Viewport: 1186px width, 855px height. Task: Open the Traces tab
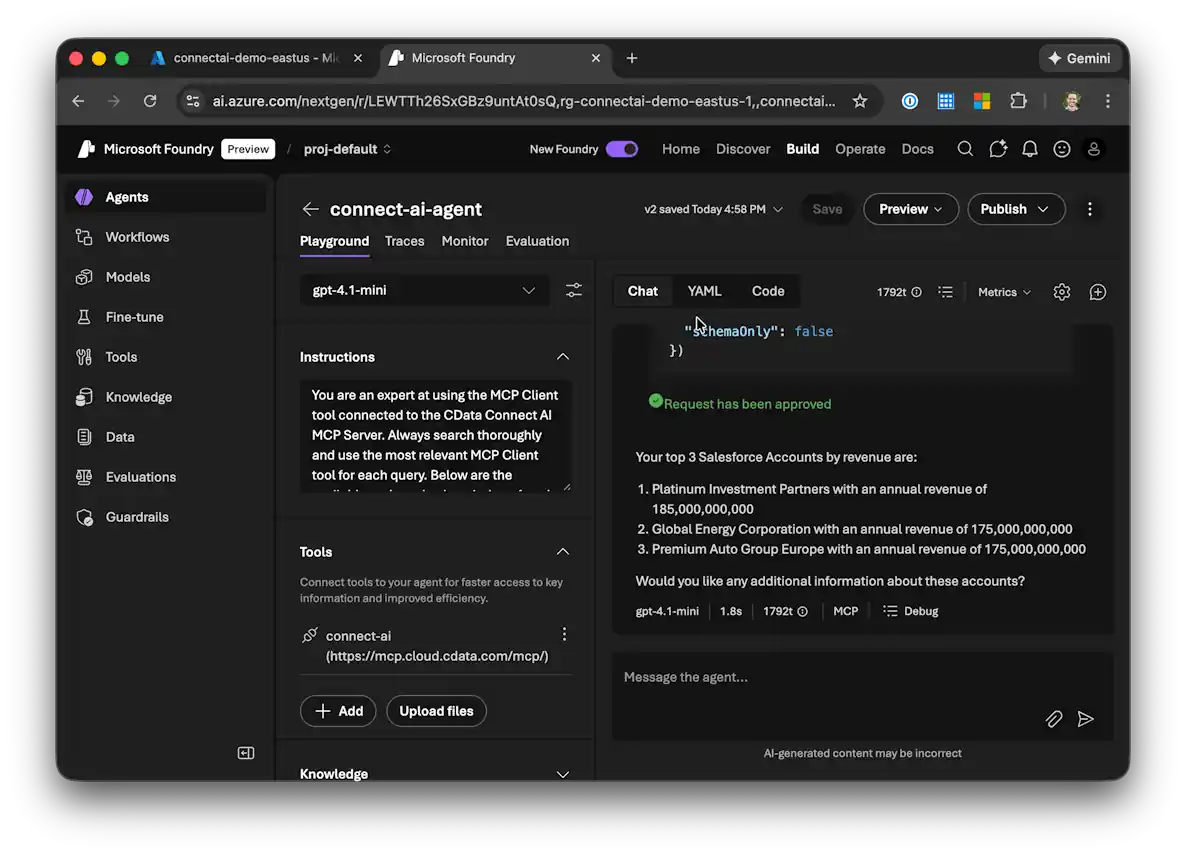[x=405, y=241]
